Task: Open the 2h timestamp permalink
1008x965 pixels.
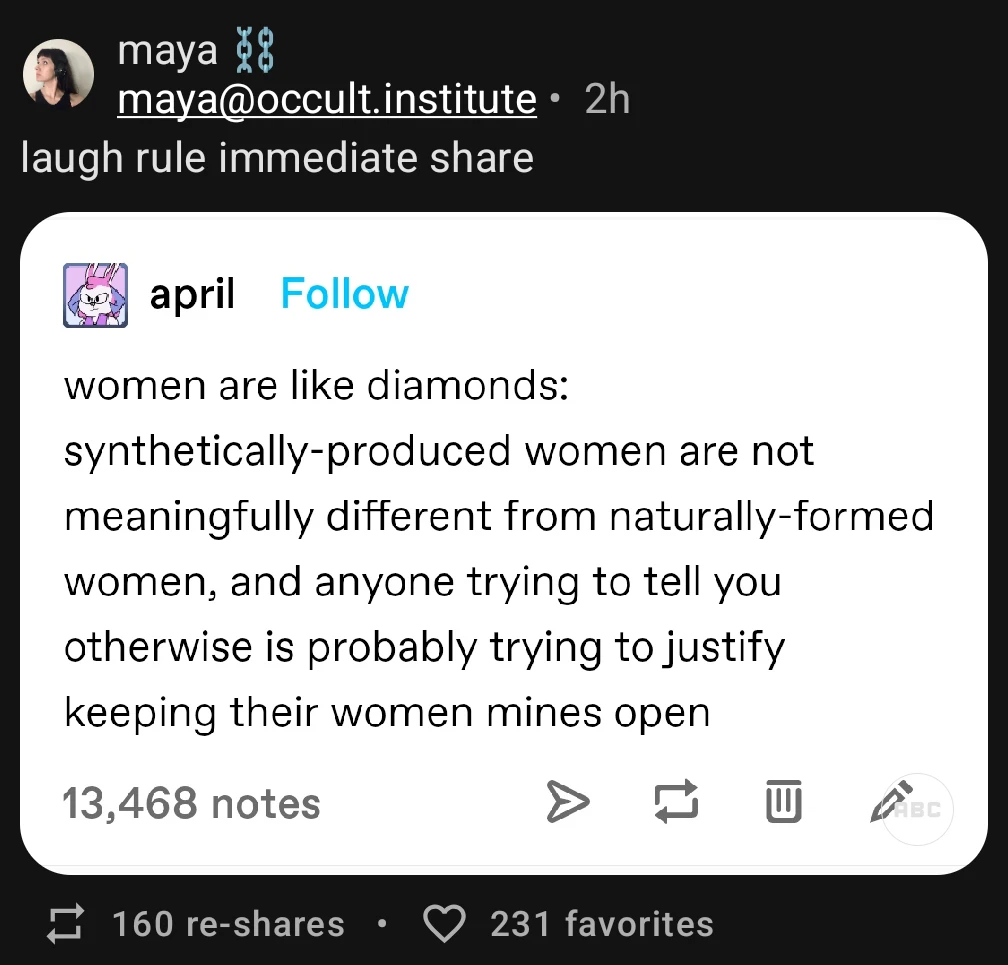Action: click(x=607, y=98)
